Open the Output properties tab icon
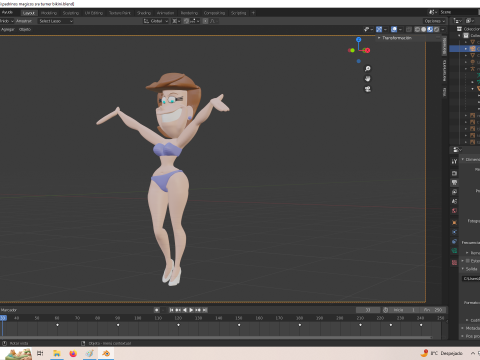This screenshot has height=360, width=480. [x=454, y=183]
